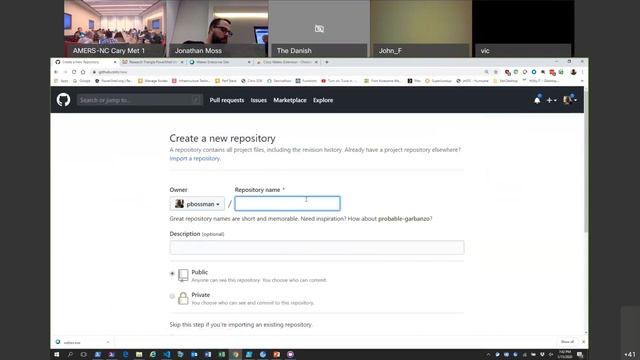
Task: Click the browser forward arrow
Action: coord(65,72)
